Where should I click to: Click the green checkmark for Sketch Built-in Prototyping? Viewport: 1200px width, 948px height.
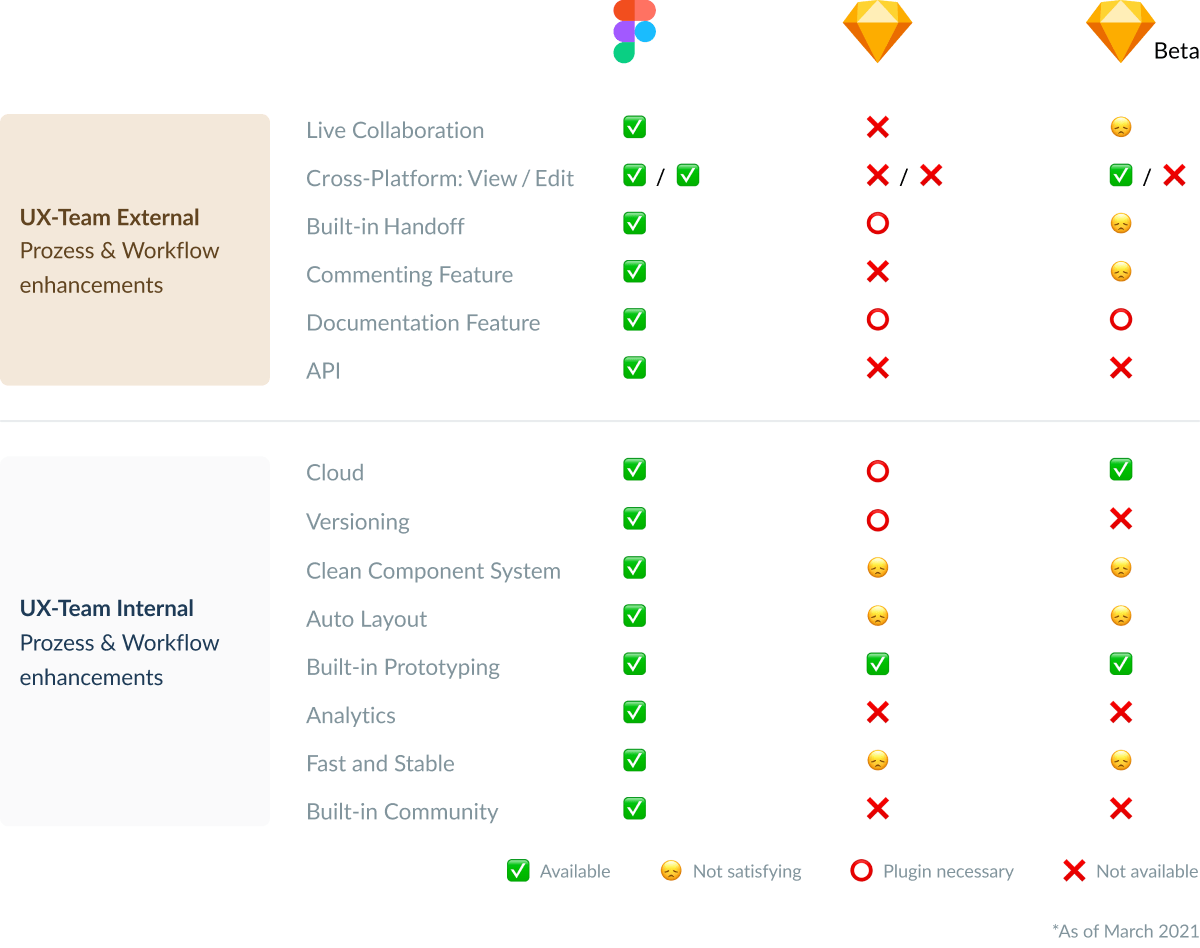point(877,664)
